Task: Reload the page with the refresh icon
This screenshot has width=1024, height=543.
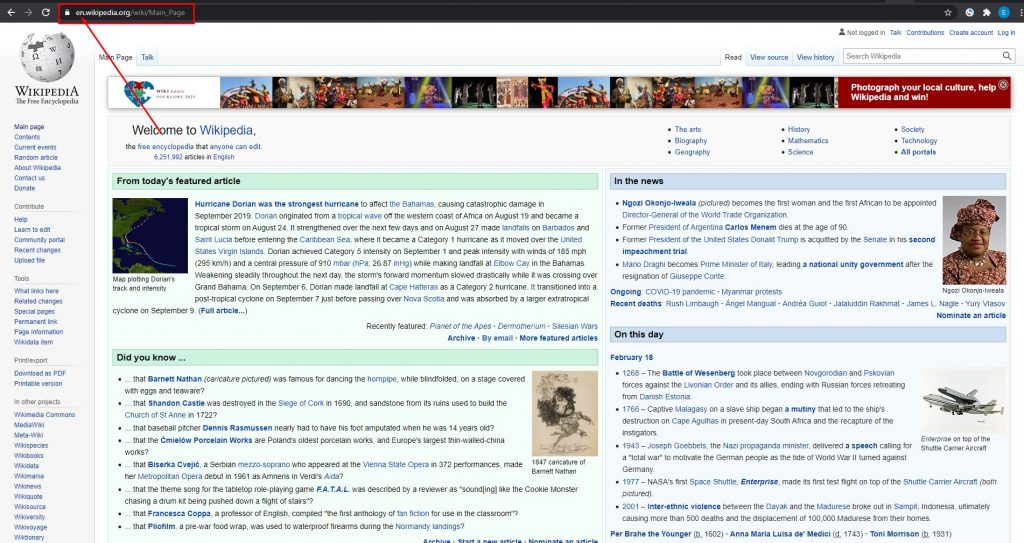Action: 46,12
